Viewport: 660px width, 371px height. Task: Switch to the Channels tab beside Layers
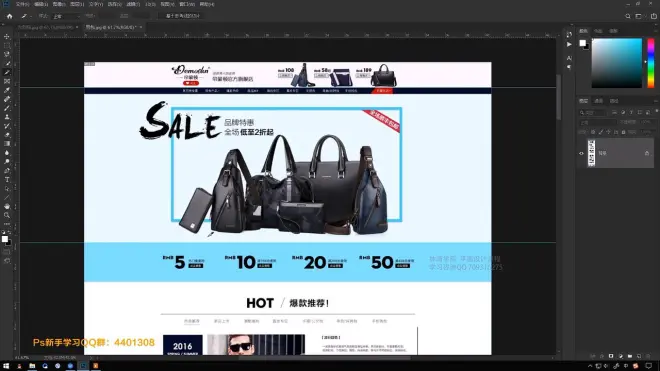599,101
